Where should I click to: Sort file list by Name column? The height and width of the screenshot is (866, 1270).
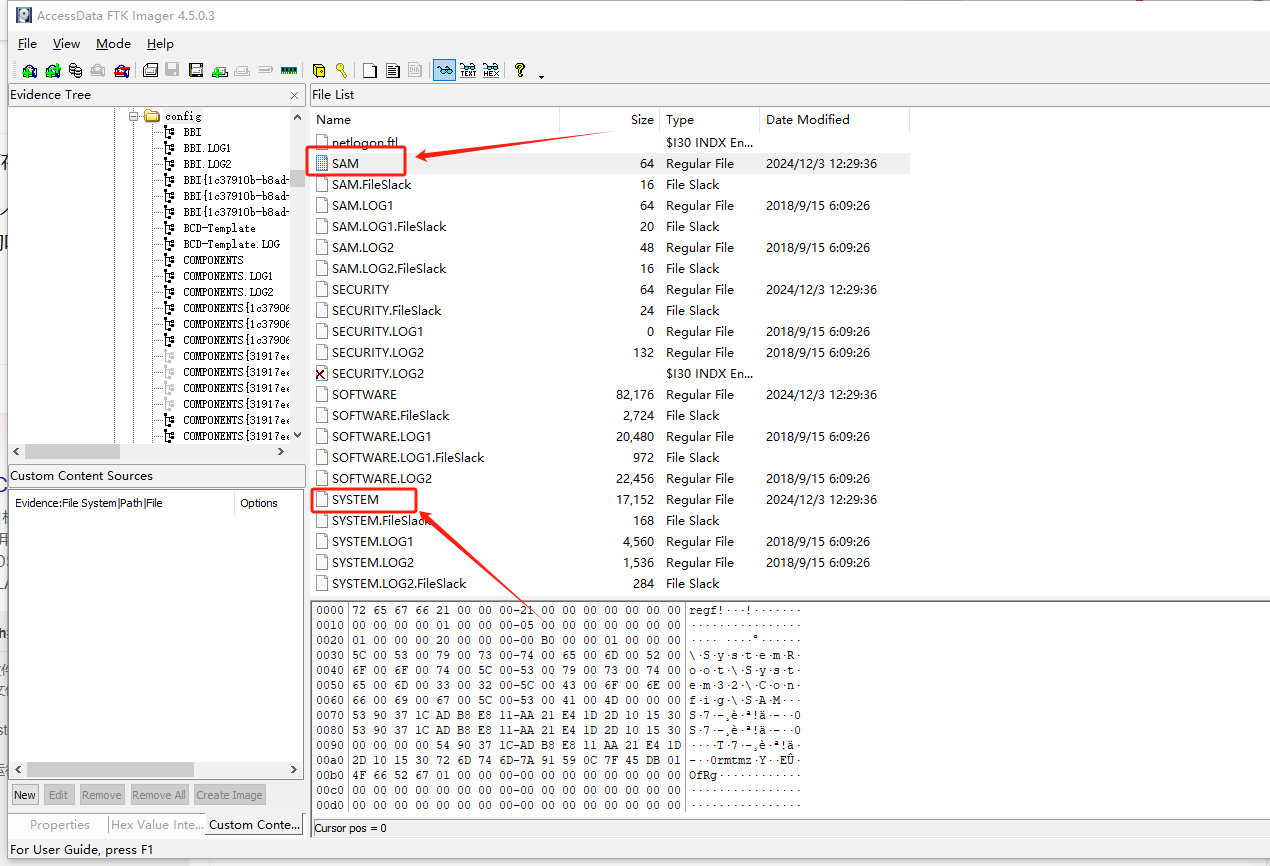tap(434, 119)
